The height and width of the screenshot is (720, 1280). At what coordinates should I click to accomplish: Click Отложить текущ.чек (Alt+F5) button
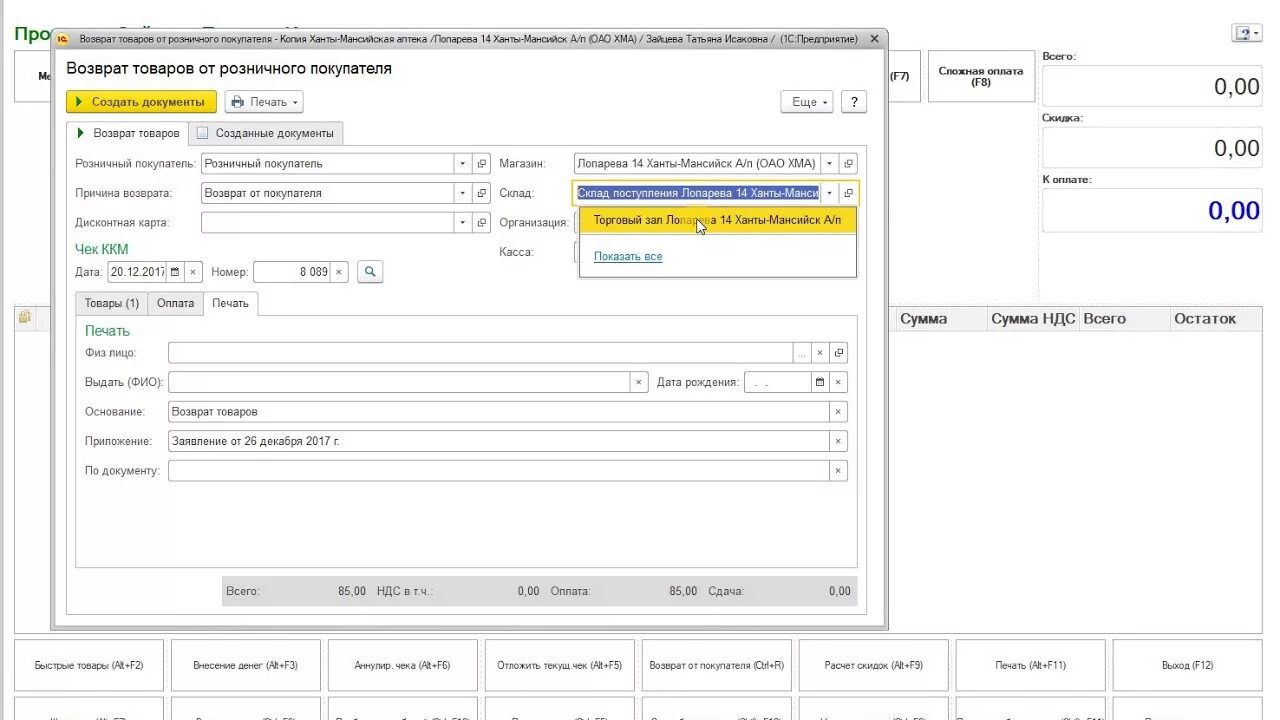tap(560, 665)
